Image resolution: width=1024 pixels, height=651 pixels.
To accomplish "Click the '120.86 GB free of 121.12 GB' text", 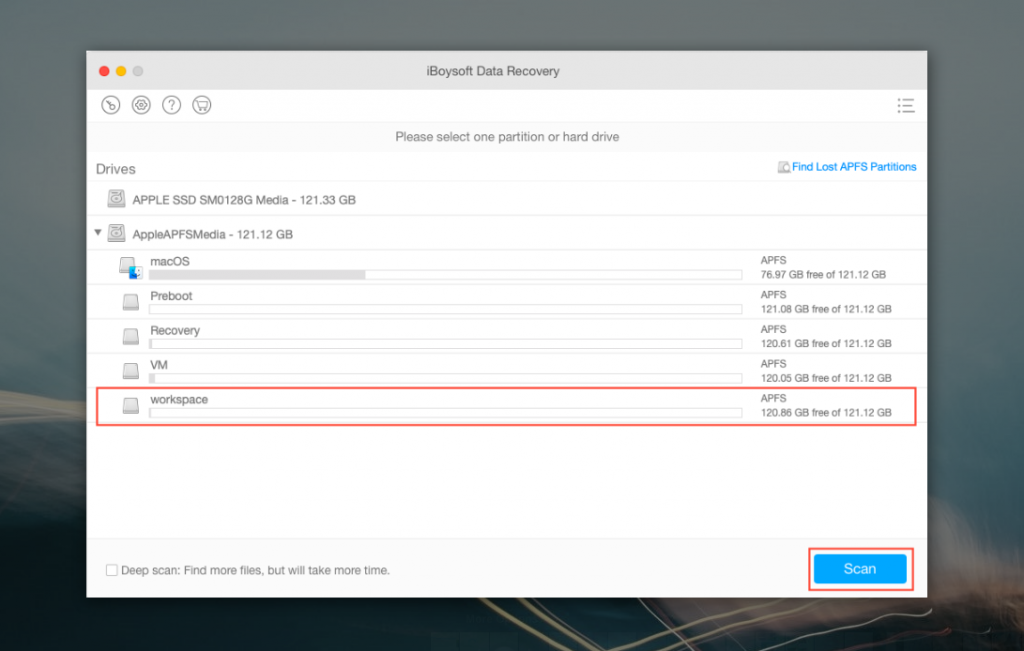I will click(825, 413).
